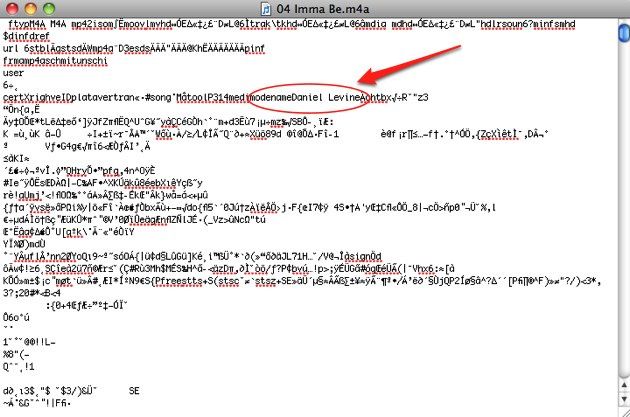
Task: Click the standalone SE text near the bottom
Action: point(134,390)
